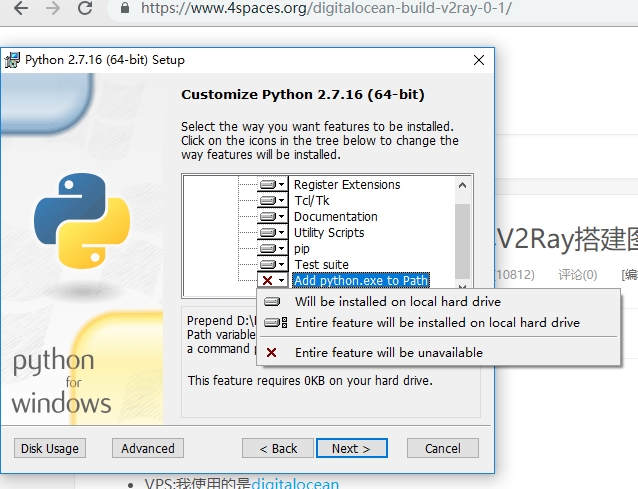Click the feature tree scrollbar thumb
The image size is (638, 489).
(462, 241)
